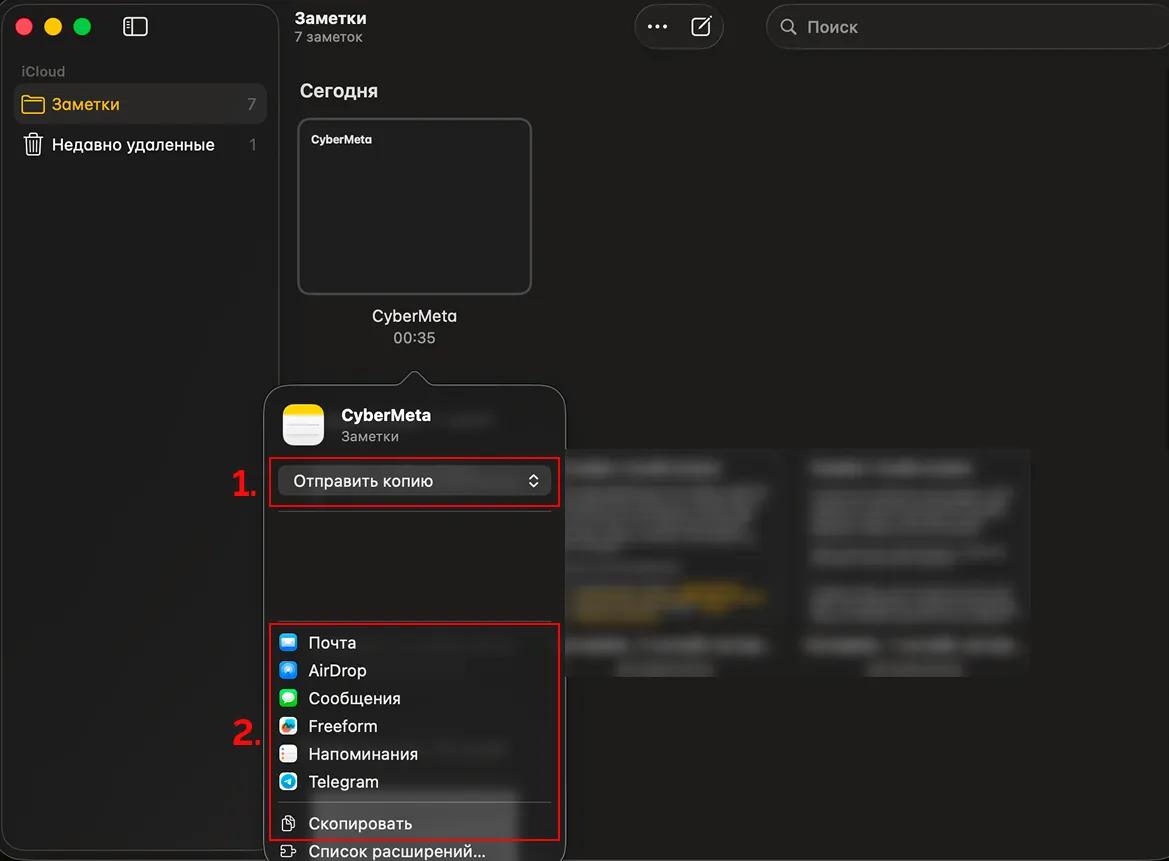
Task: Select the Заметки folder in sidebar
Action: pos(140,104)
